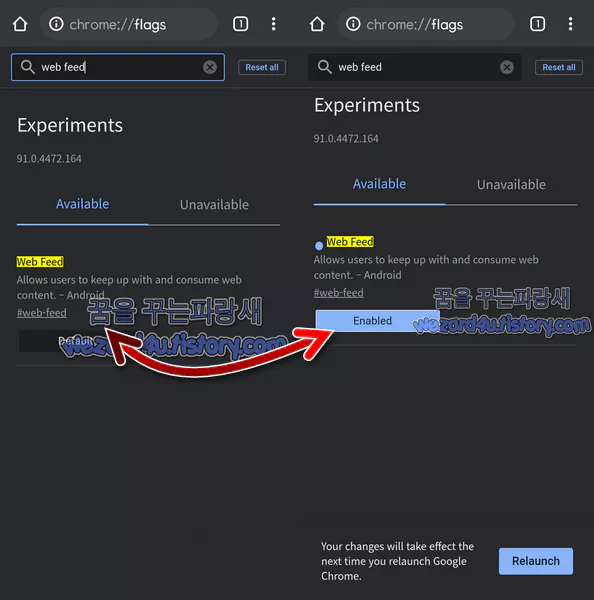594x600 pixels.
Task: Click Experiments heading in left screenshot
Action: click(70, 126)
